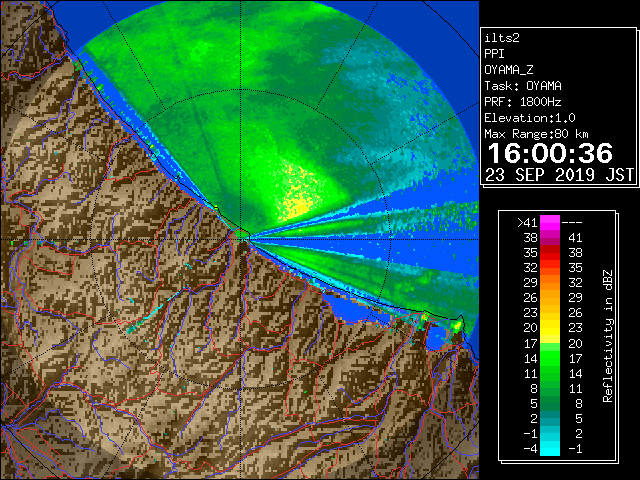Viewport: 640px width, 480px height.
Task: Click the 'Task: OYAMA' line
Action: pos(523,86)
